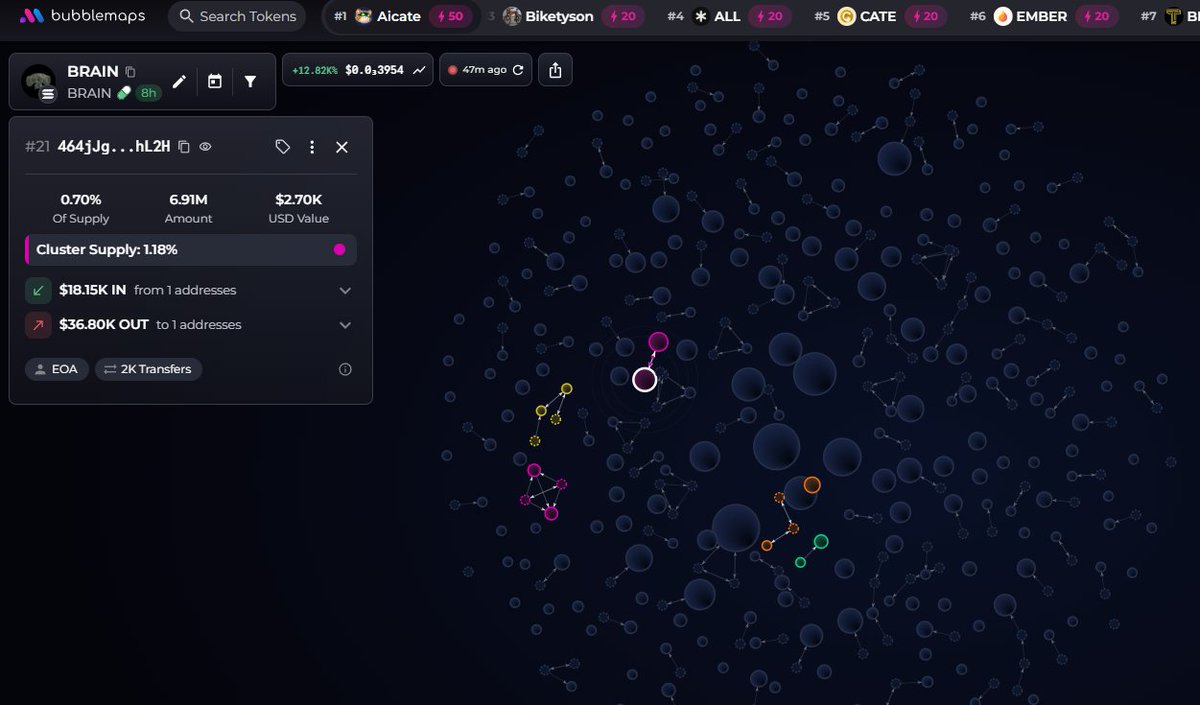This screenshot has height=705, width=1200.
Task: Click the +12.82K% price change value
Action: coord(314,70)
